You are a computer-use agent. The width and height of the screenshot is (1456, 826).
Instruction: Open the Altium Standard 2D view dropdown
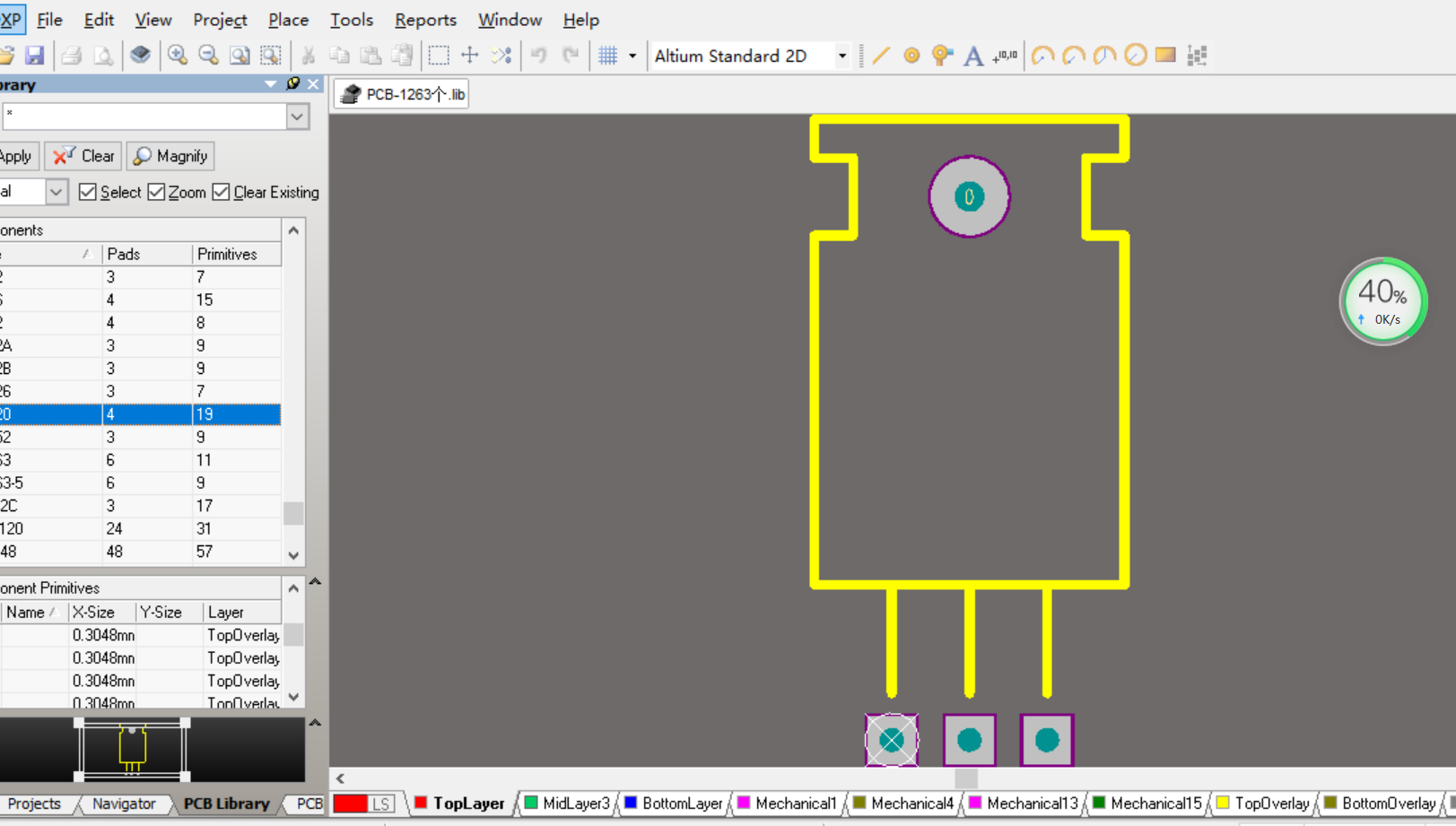[842, 56]
